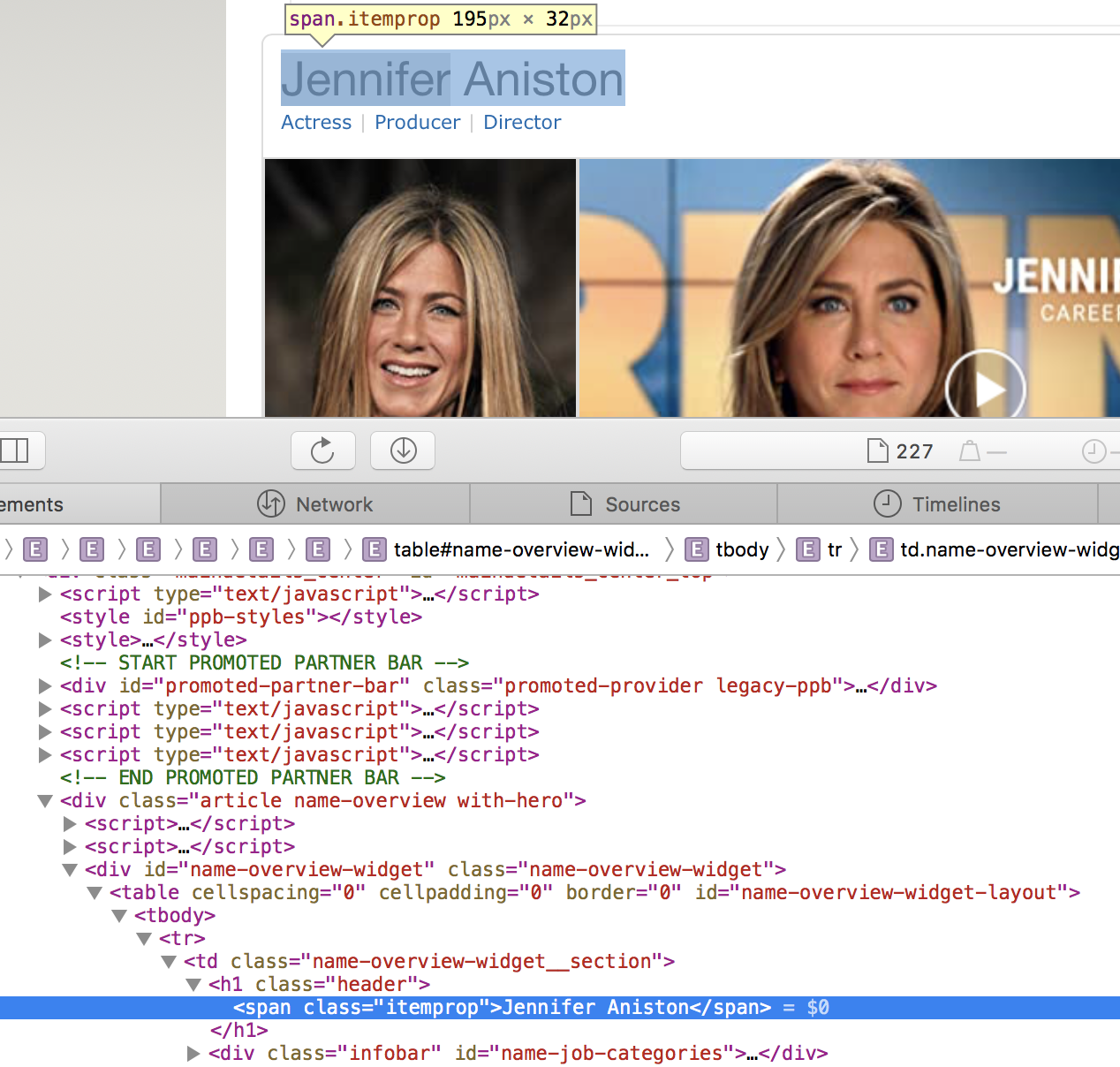Collapse the name-overview-widget-layout table node

94,892
